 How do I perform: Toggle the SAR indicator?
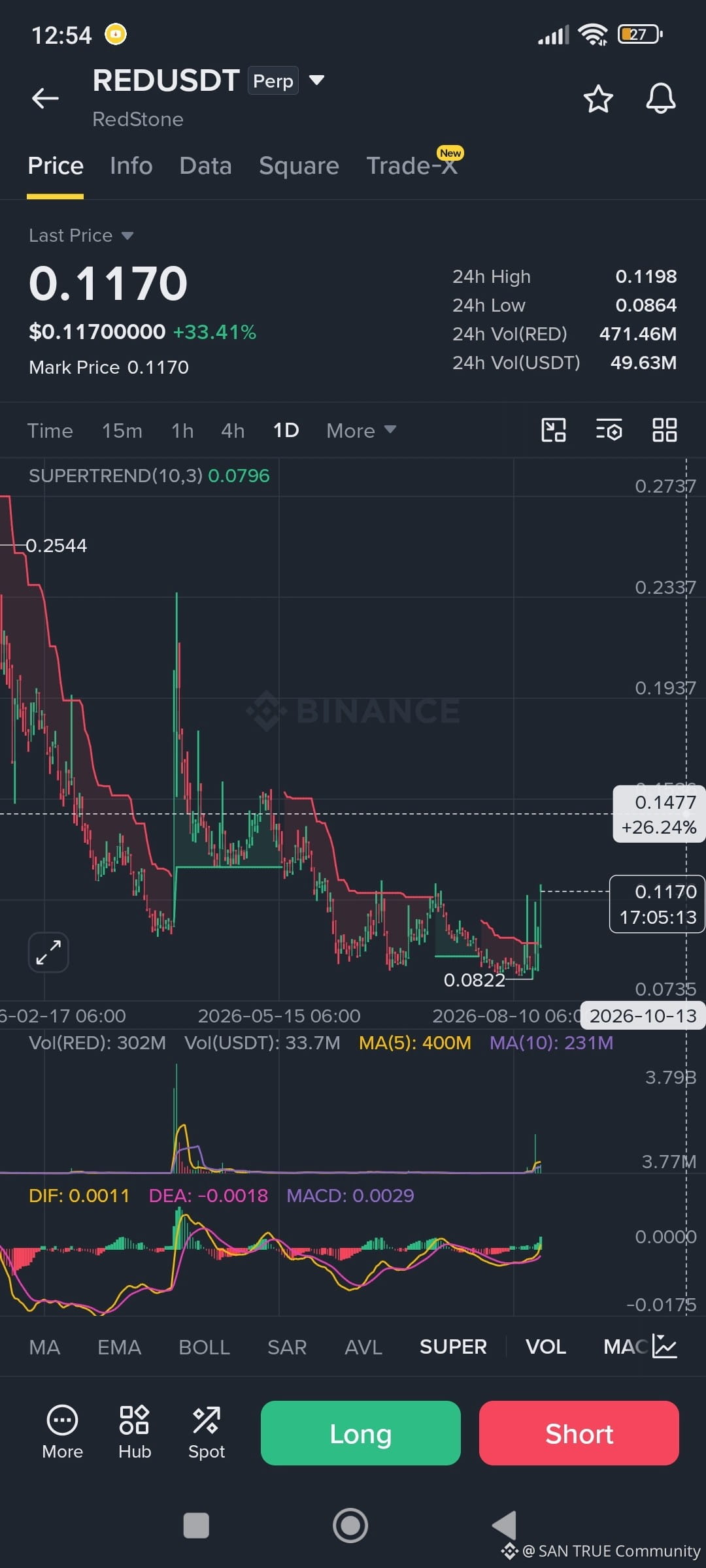pyautogui.click(x=287, y=1347)
